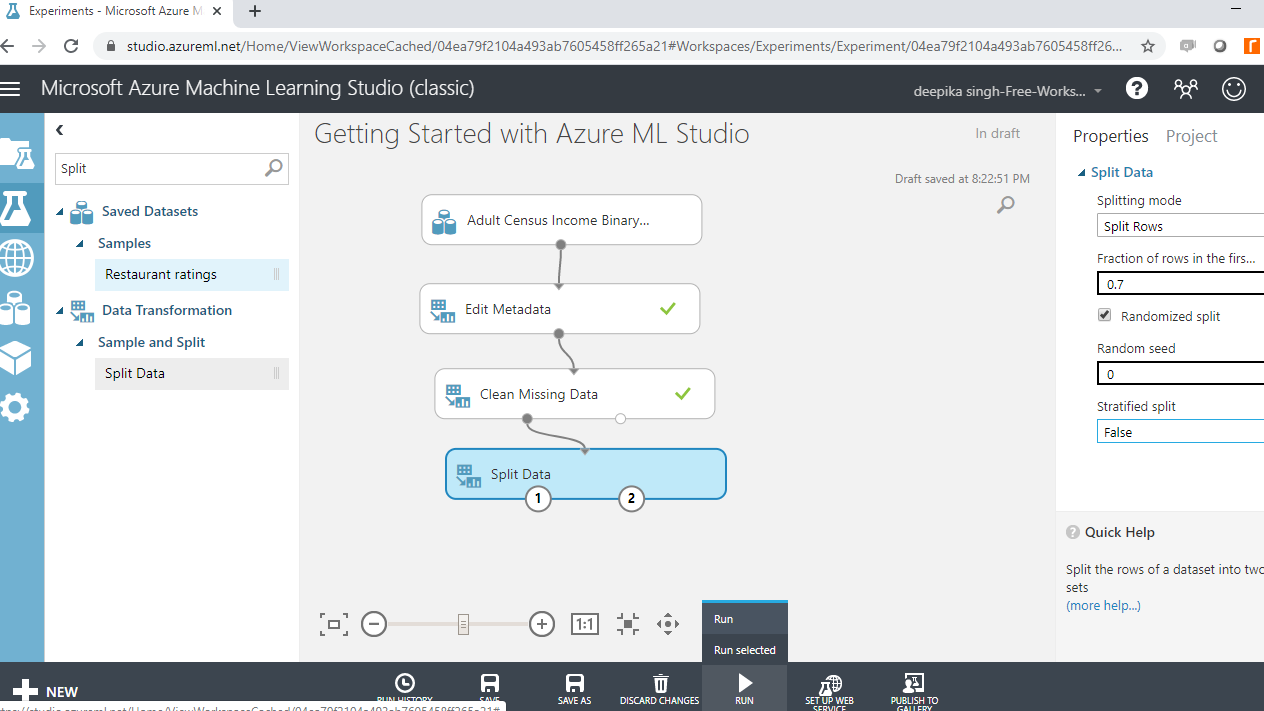Viewport: 1264px width, 711px height.
Task: Open the Help question mark icon
Action: coord(1137,88)
